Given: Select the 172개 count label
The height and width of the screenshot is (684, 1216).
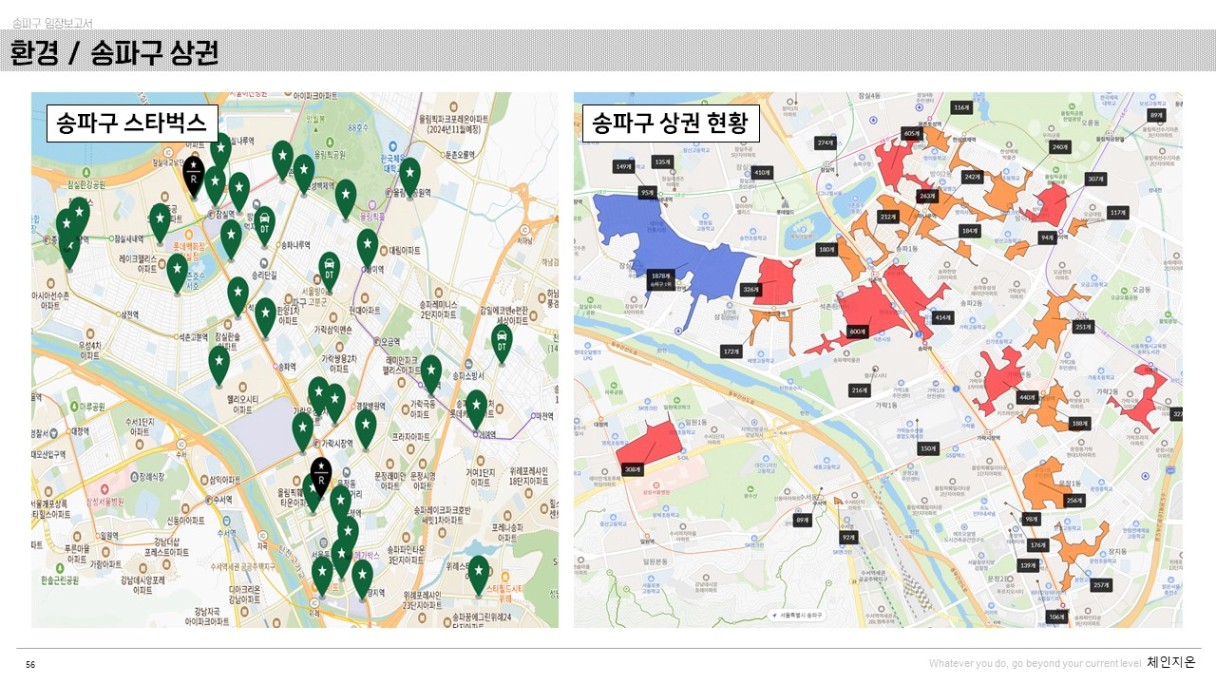Looking at the screenshot, I should pos(731,351).
